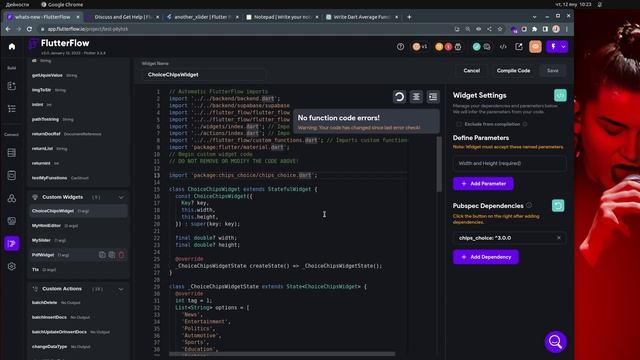Image resolution: width=640 pixels, height=360 pixels.
Task: Select changeDataType custom action
Action: coord(78,347)
